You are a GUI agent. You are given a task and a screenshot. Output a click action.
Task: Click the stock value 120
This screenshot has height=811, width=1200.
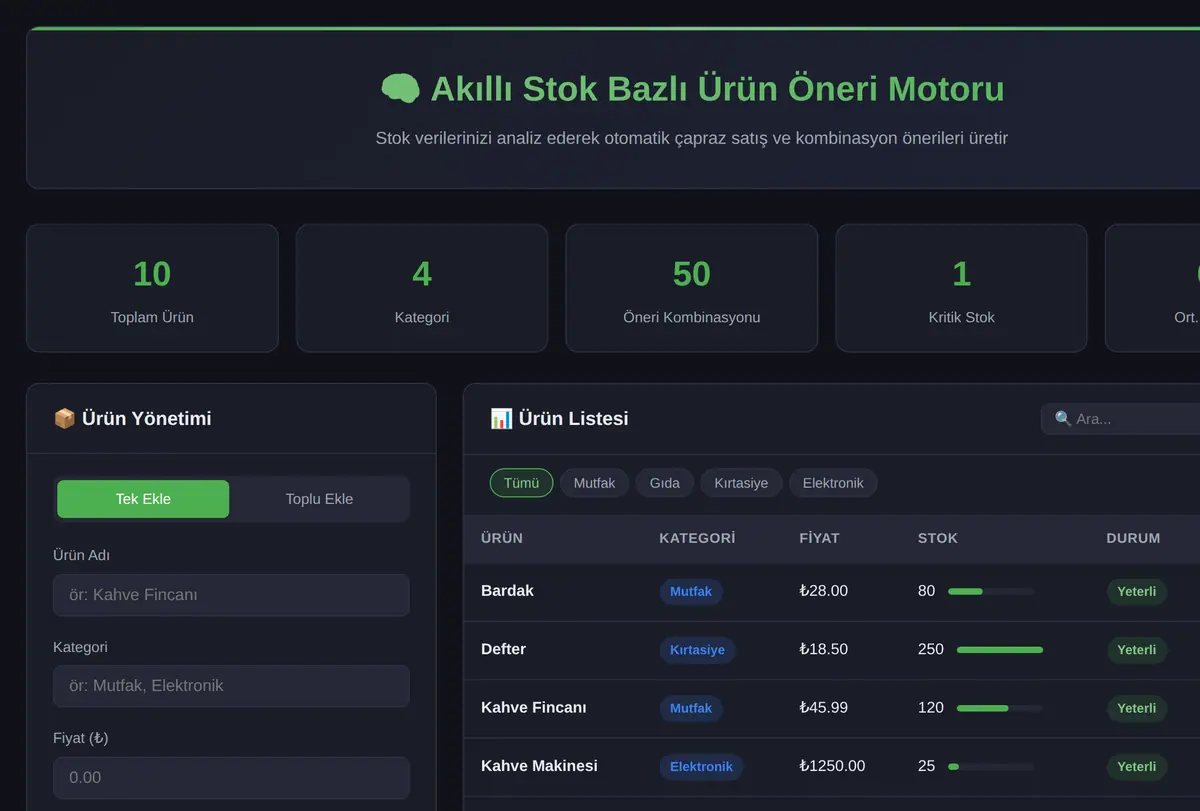[x=931, y=708]
